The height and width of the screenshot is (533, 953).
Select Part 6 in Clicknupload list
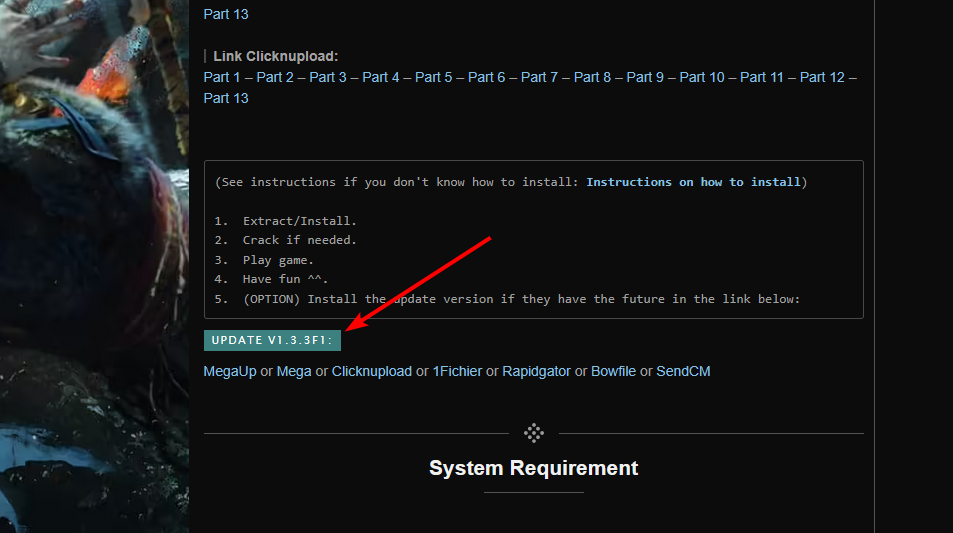click(487, 77)
